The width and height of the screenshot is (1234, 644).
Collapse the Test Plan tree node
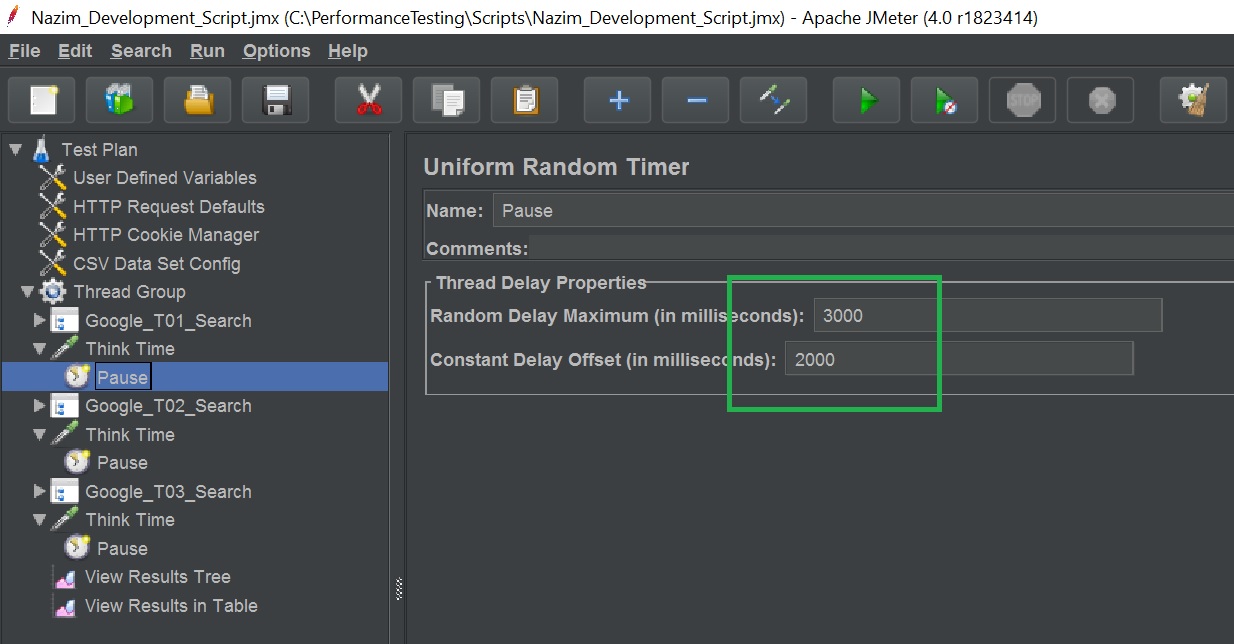point(15,149)
